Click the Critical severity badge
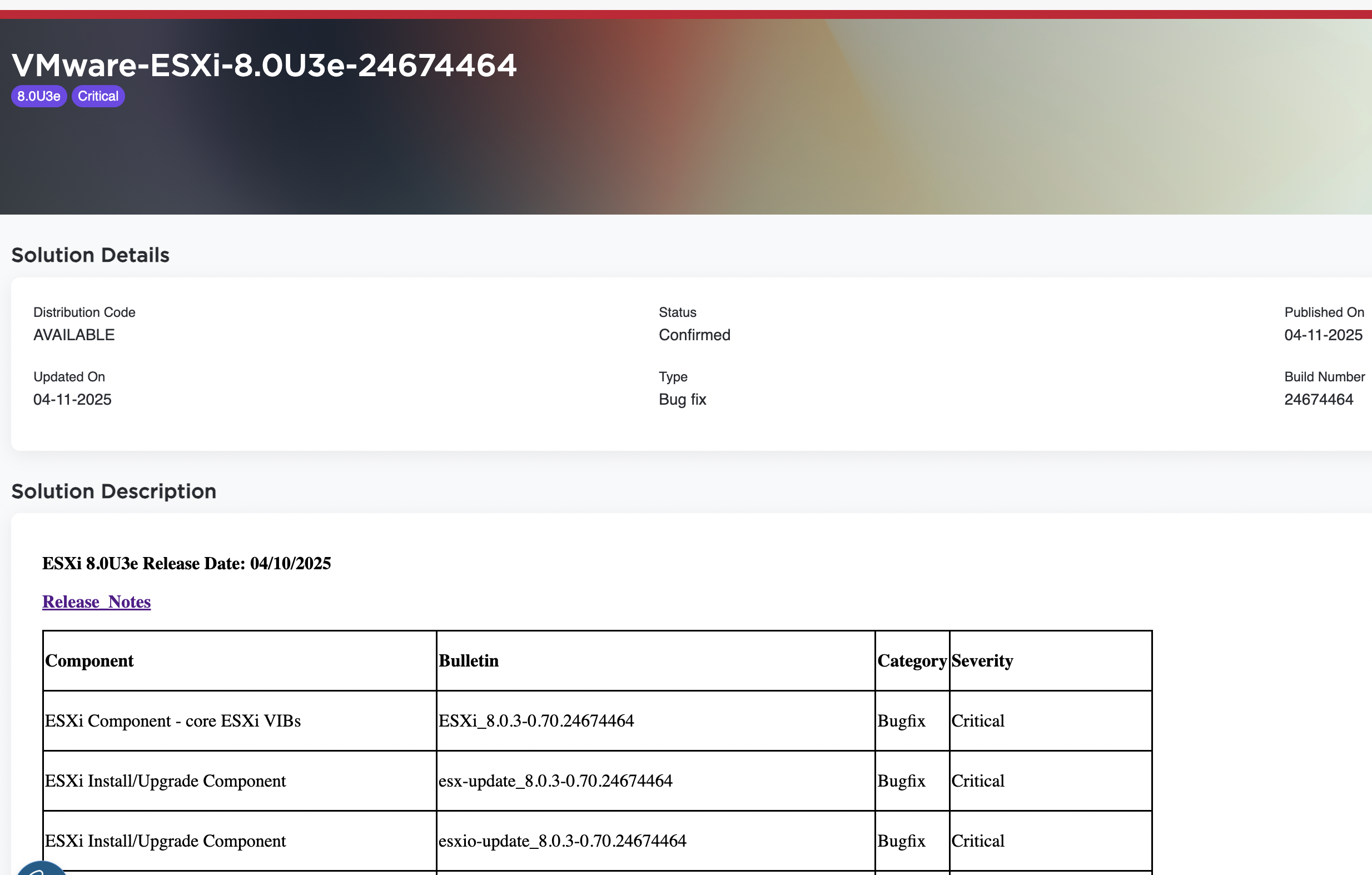Viewport: 1372px width, 875px height. (x=97, y=96)
